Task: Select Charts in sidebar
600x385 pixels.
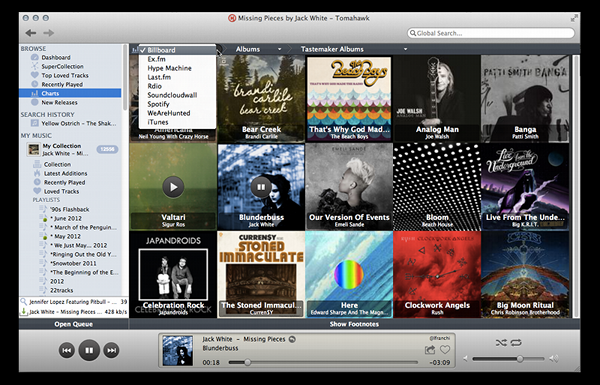Action: (x=70, y=93)
